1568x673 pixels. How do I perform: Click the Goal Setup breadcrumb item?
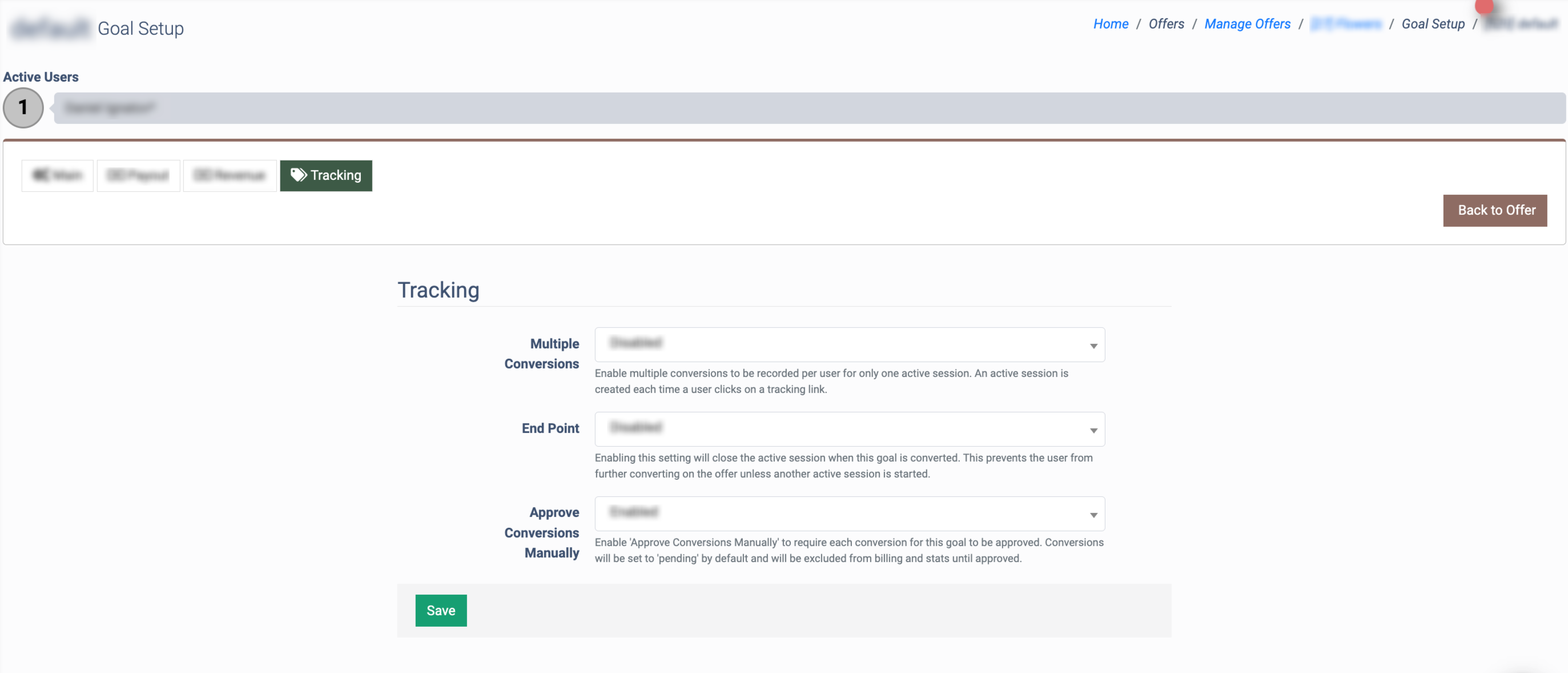[1433, 24]
